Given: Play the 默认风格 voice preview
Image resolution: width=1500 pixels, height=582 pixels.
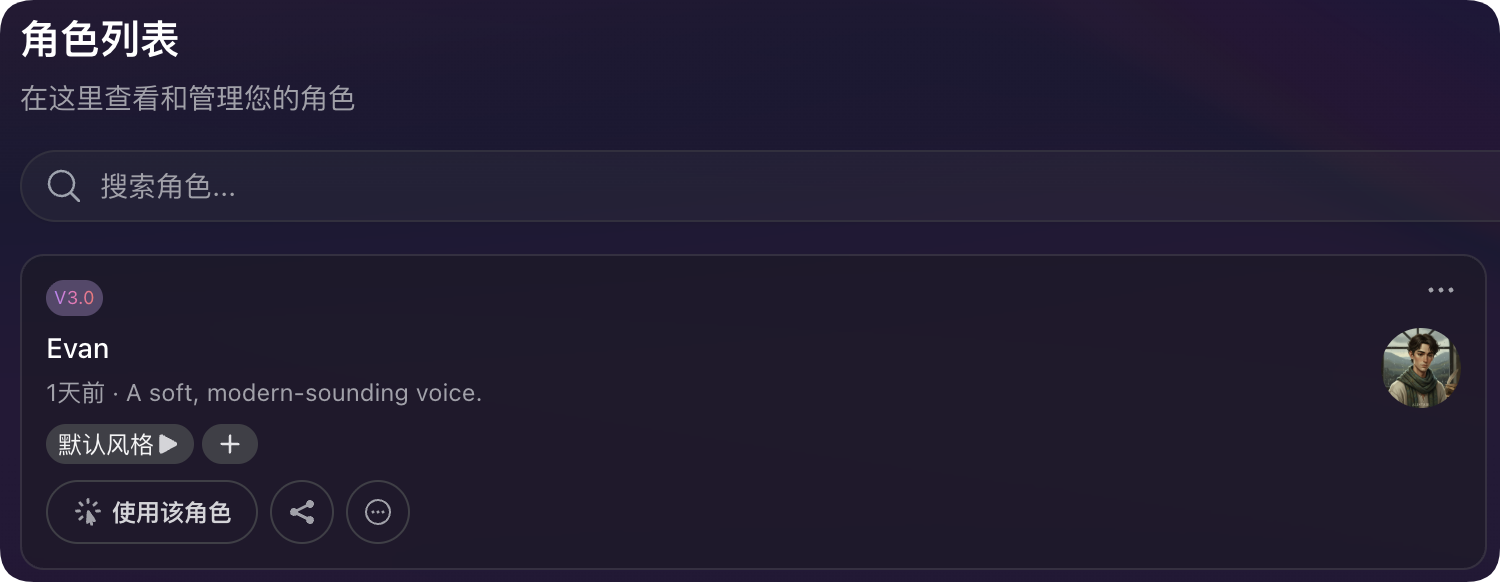Looking at the screenshot, I should click(x=169, y=444).
